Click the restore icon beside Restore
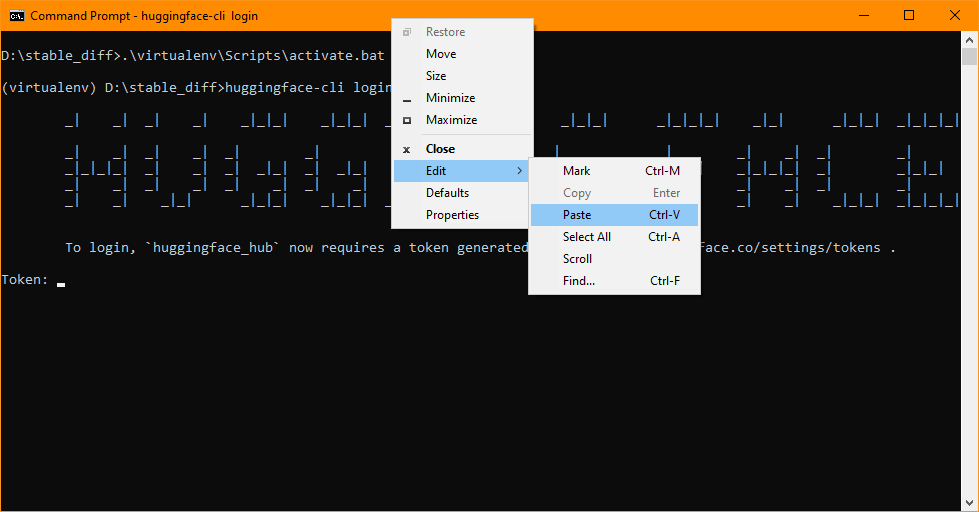979x512 pixels. (407, 32)
